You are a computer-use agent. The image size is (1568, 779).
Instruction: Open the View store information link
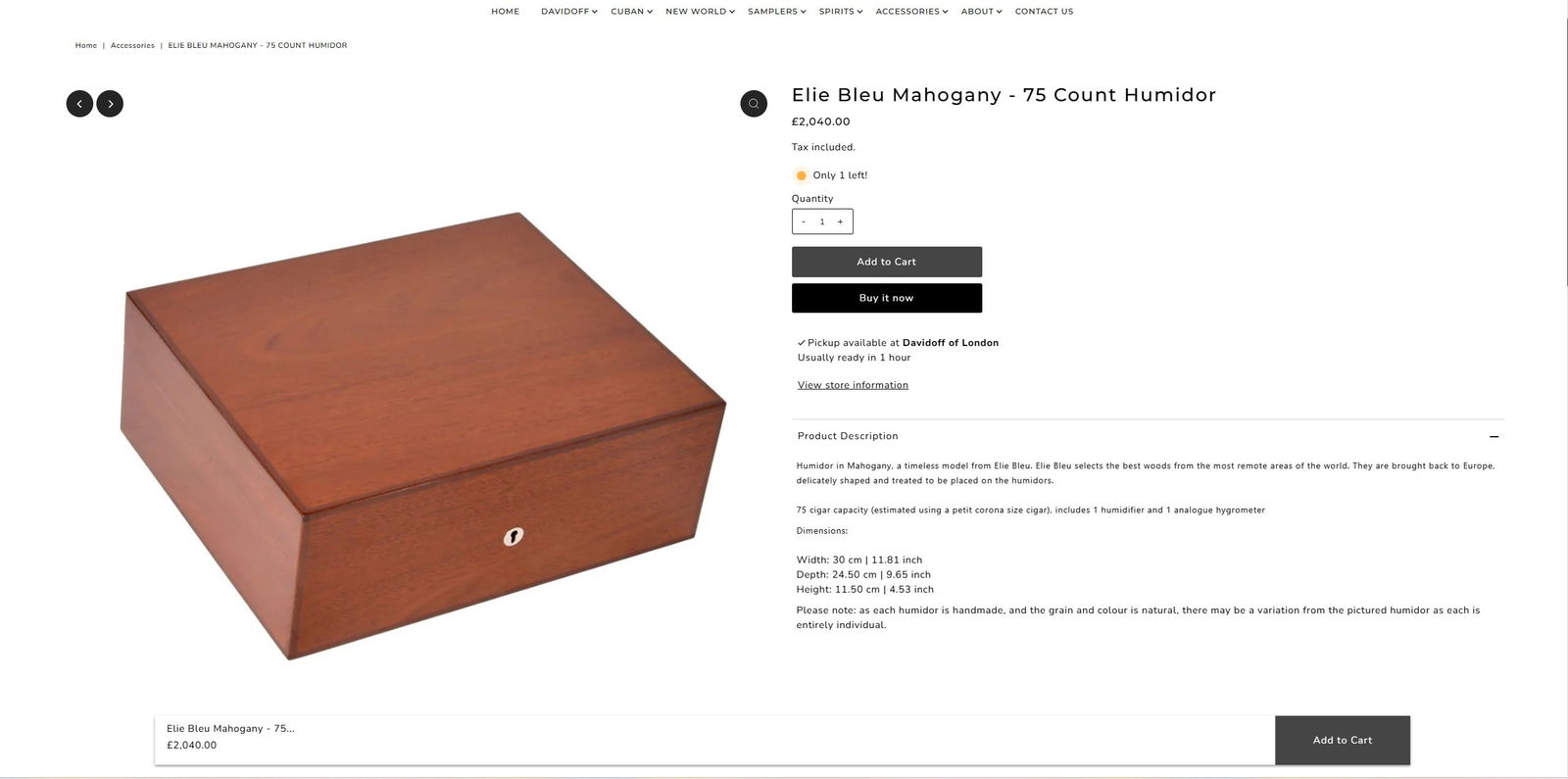coord(852,384)
